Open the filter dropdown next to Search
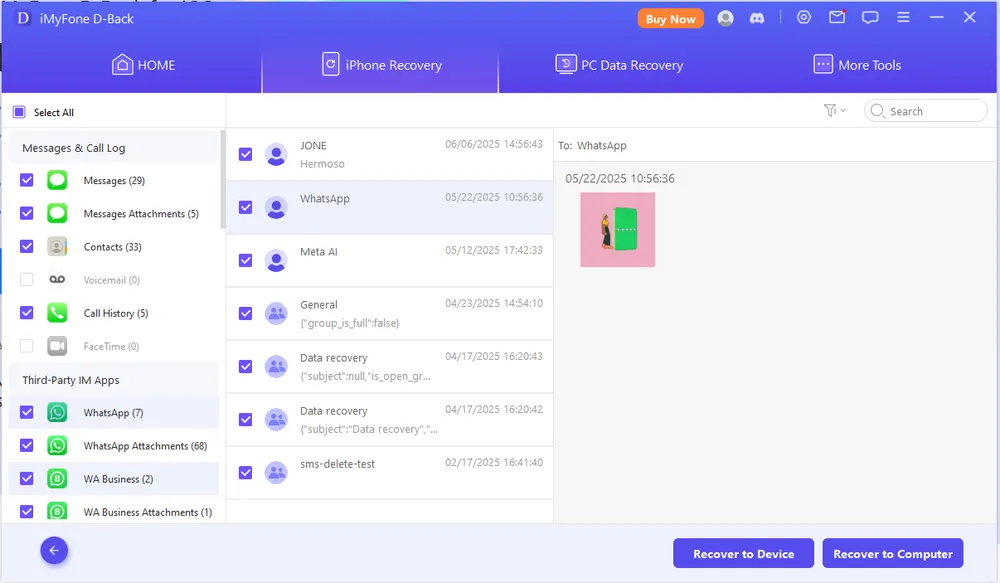Screen dimensions: 1000x583 click(835, 111)
